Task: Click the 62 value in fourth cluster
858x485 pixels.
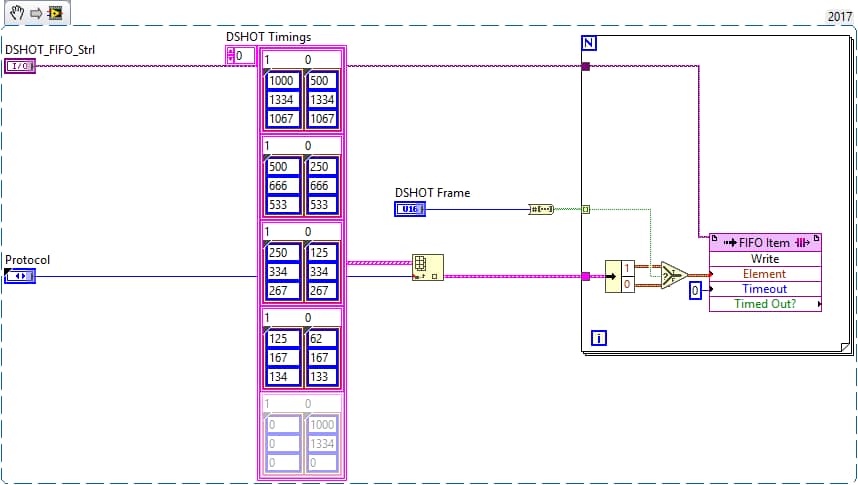Action: tap(322, 338)
